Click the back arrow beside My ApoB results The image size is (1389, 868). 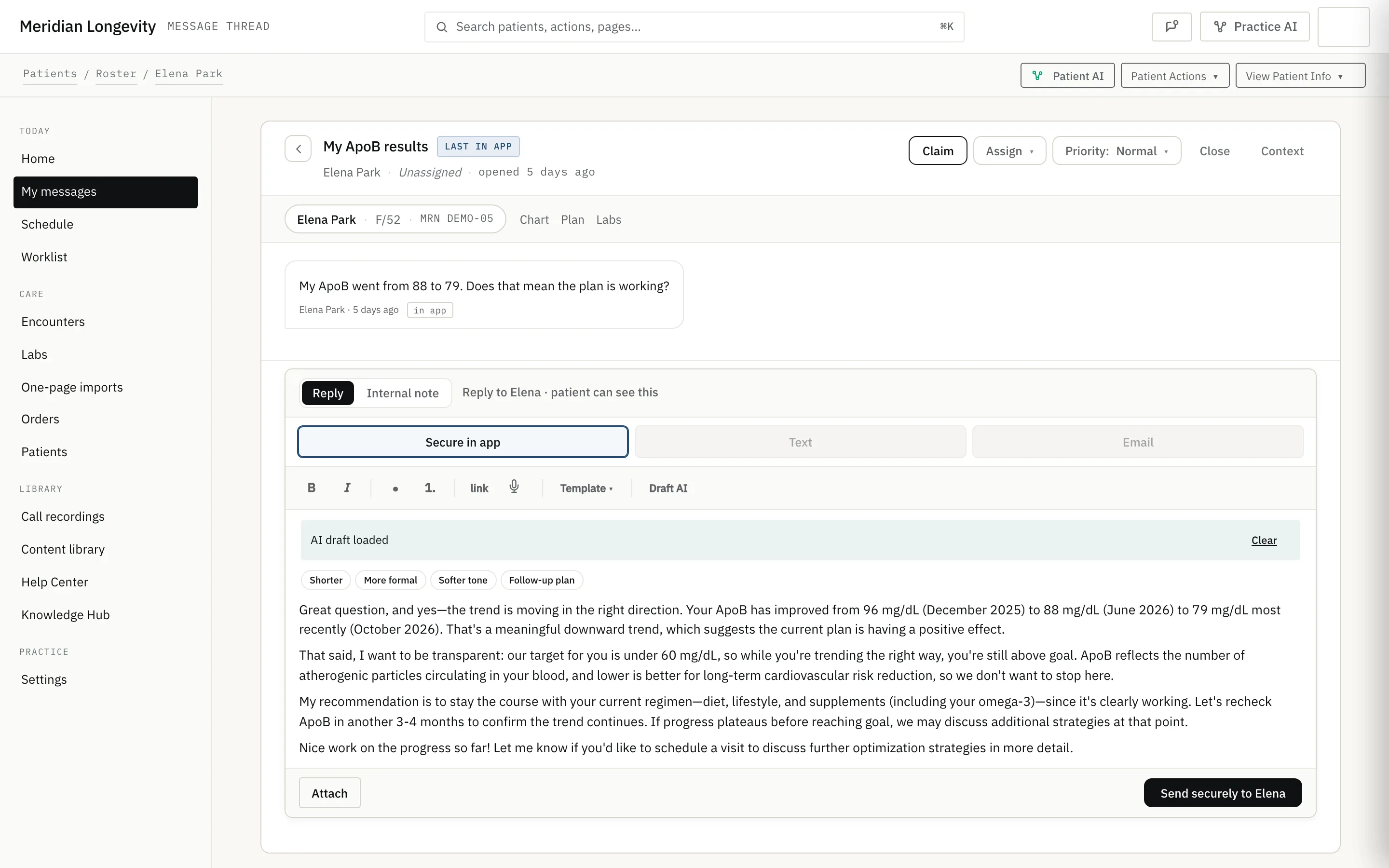(x=298, y=149)
